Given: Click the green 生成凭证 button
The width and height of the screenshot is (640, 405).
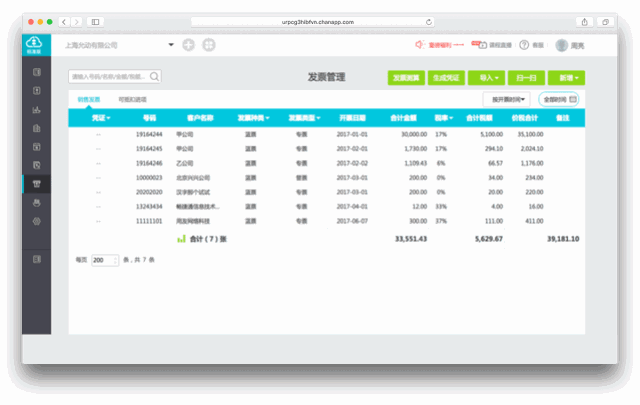Looking at the screenshot, I should (445, 76).
